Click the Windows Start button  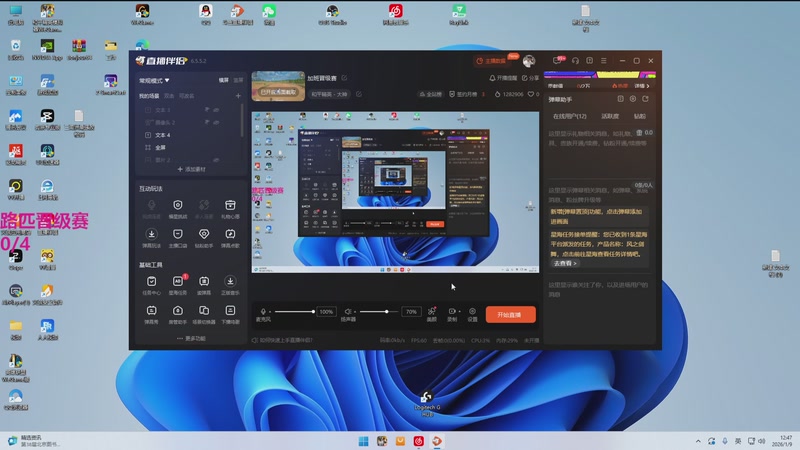(363, 441)
